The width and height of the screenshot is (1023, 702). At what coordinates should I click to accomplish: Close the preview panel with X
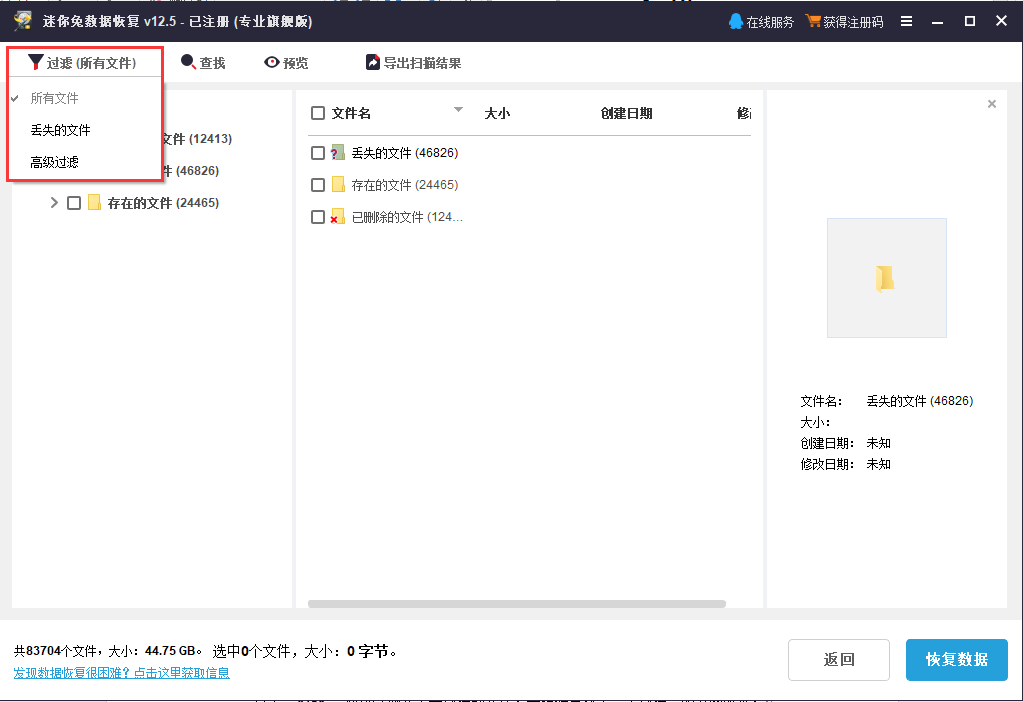[x=992, y=104]
